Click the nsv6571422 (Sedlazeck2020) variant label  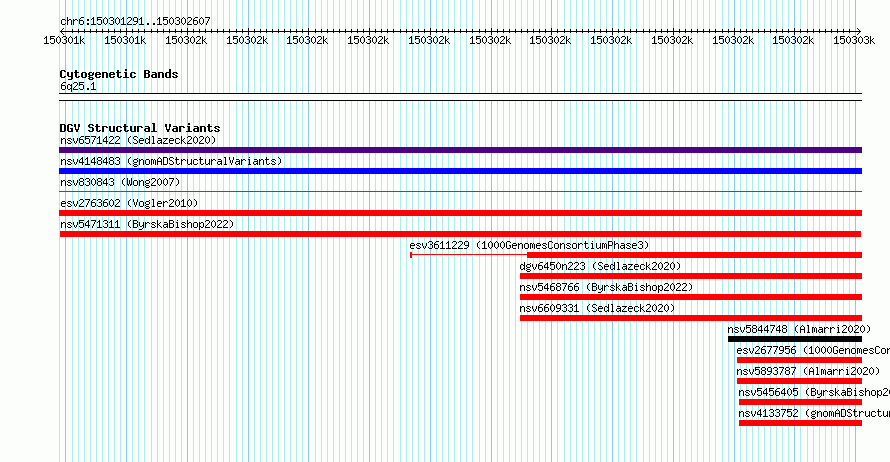[x=138, y=140]
